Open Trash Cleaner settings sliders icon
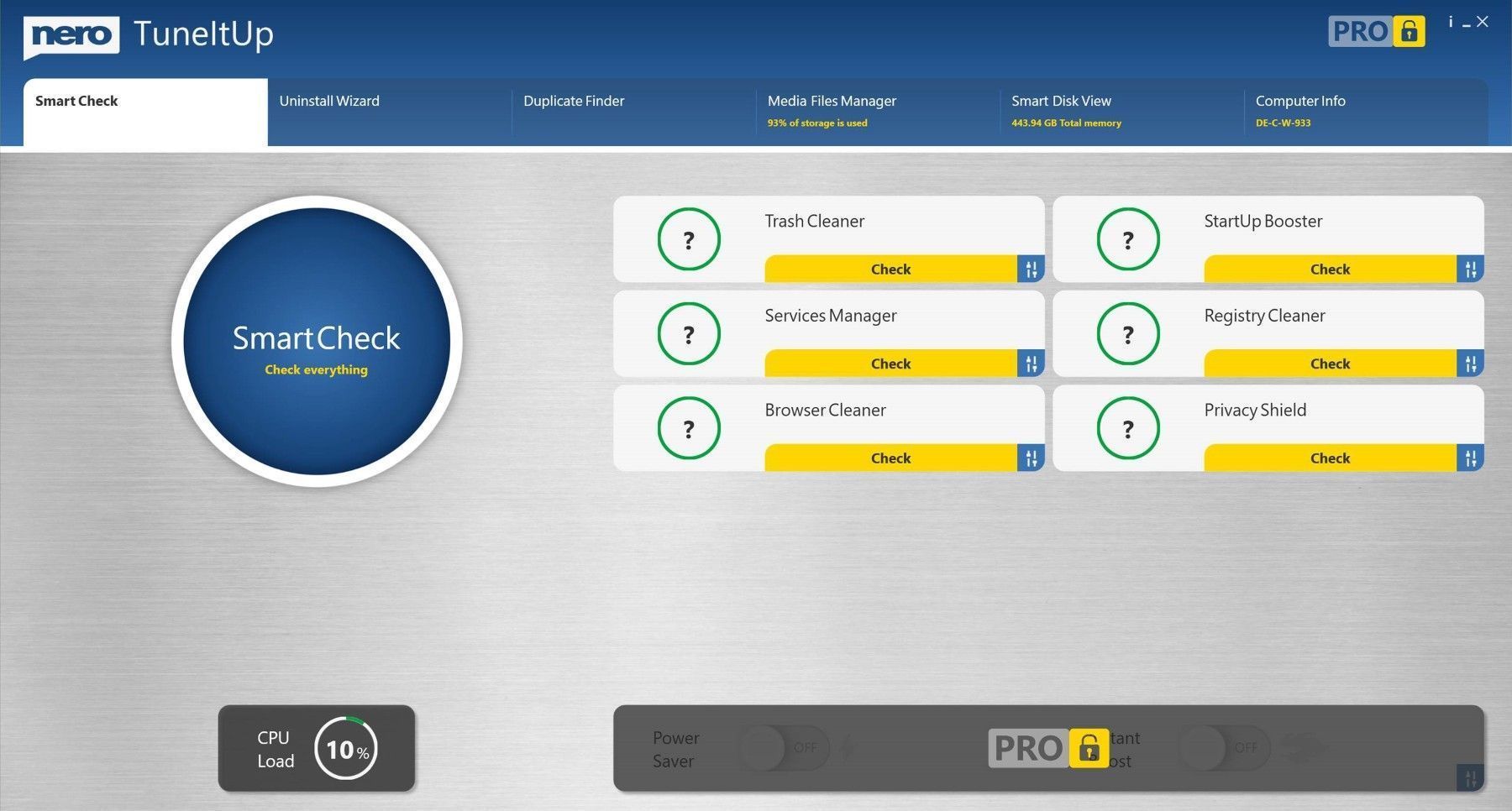This screenshot has height=811, width=1512. (x=1031, y=269)
